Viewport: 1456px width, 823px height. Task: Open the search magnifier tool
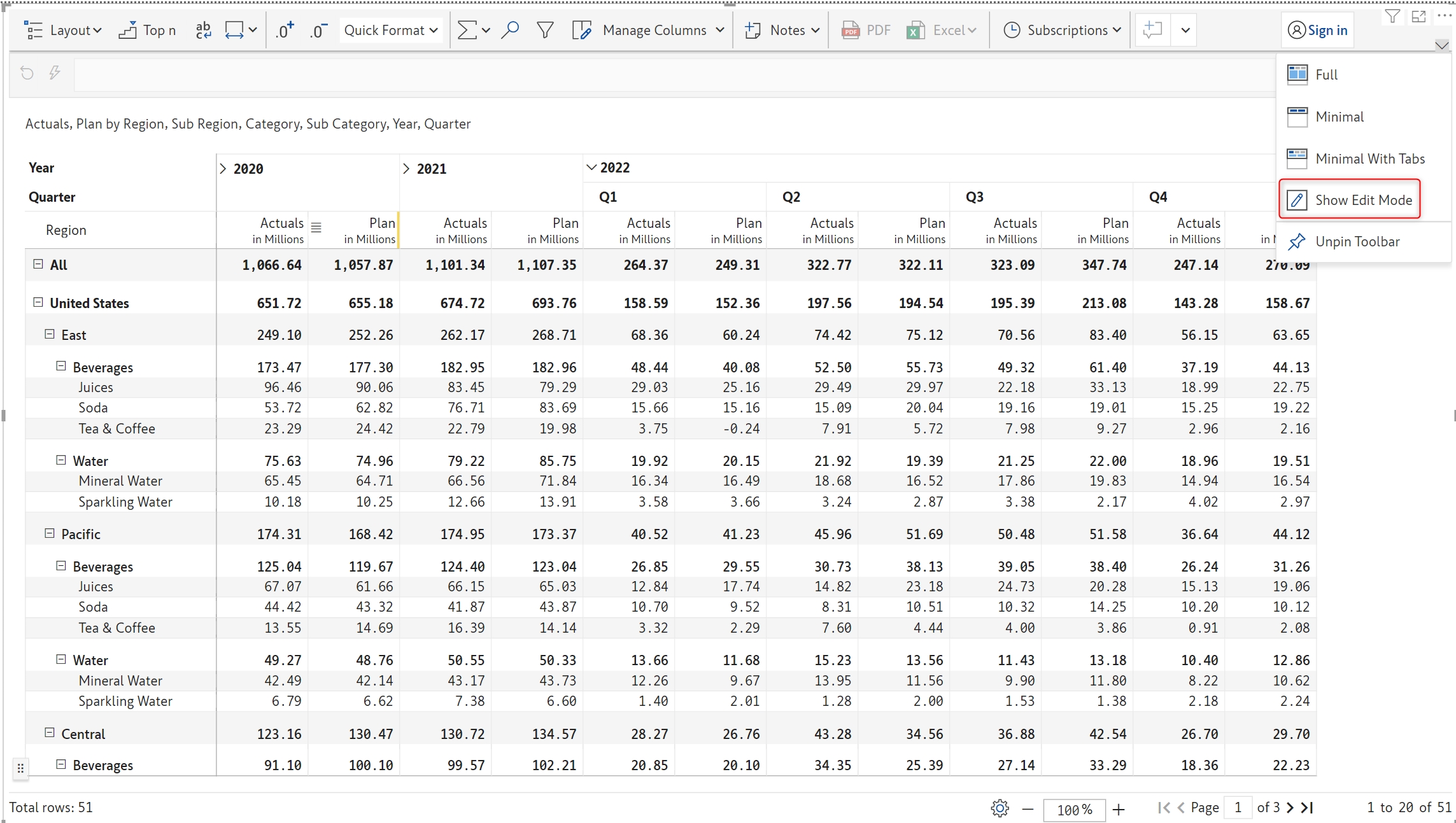[x=509, y=30]
